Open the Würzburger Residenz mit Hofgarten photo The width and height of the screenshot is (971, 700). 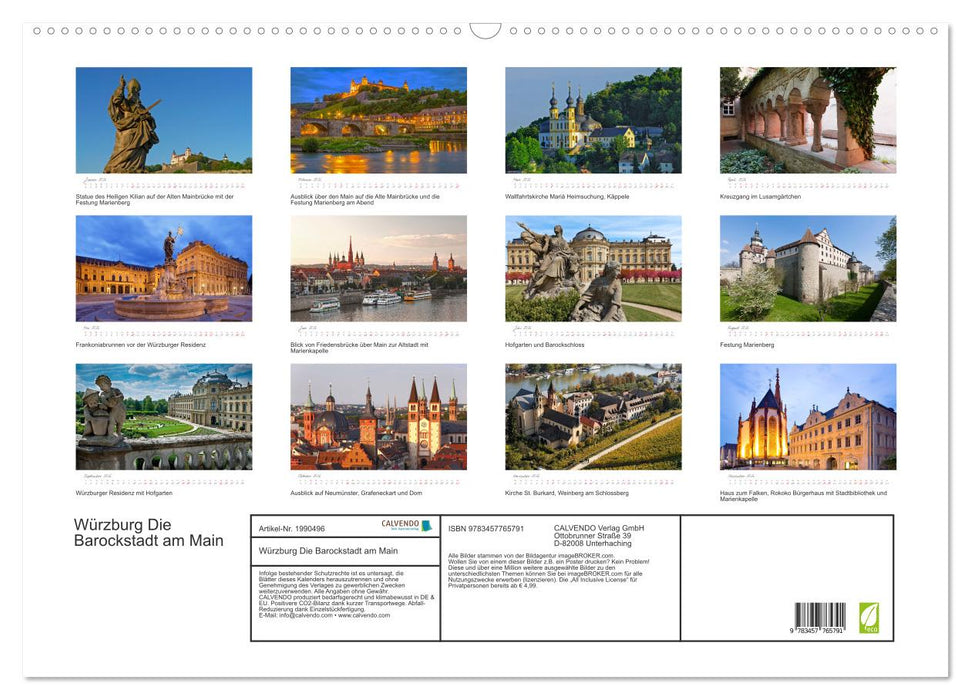[x=164, y=418]
